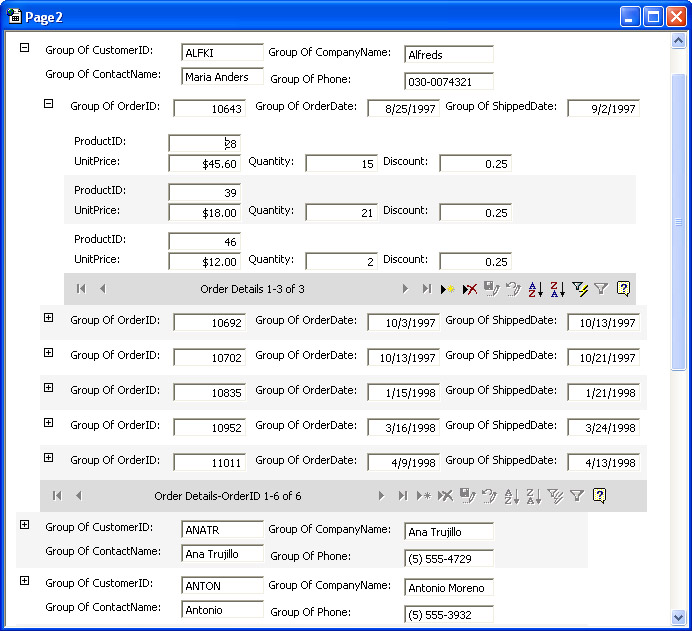Sort descending in Order Details 1-3 bar
This screenshot has width=692, height=631.
click(x=557, y=289)
